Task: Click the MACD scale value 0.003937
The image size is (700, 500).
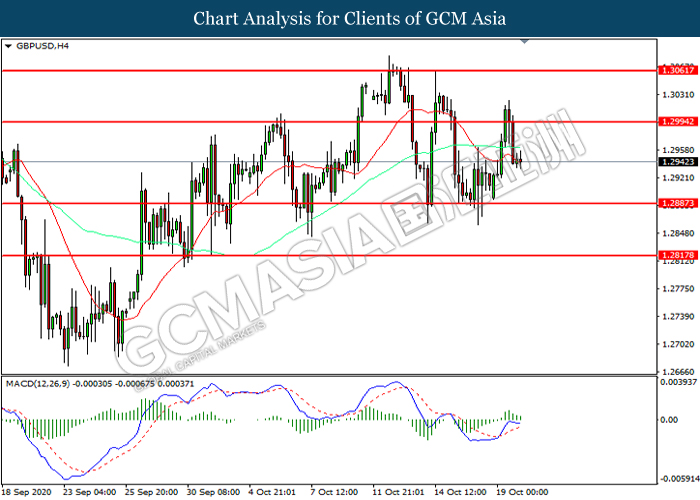Action: (679, 382)
